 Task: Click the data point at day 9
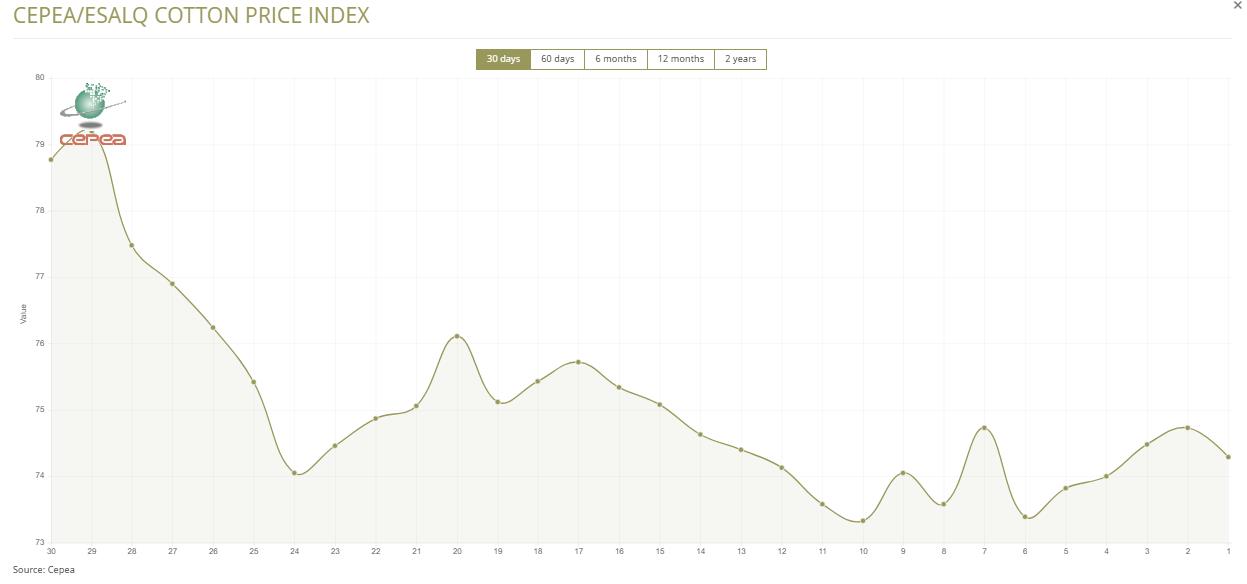[x=903, y=473]
